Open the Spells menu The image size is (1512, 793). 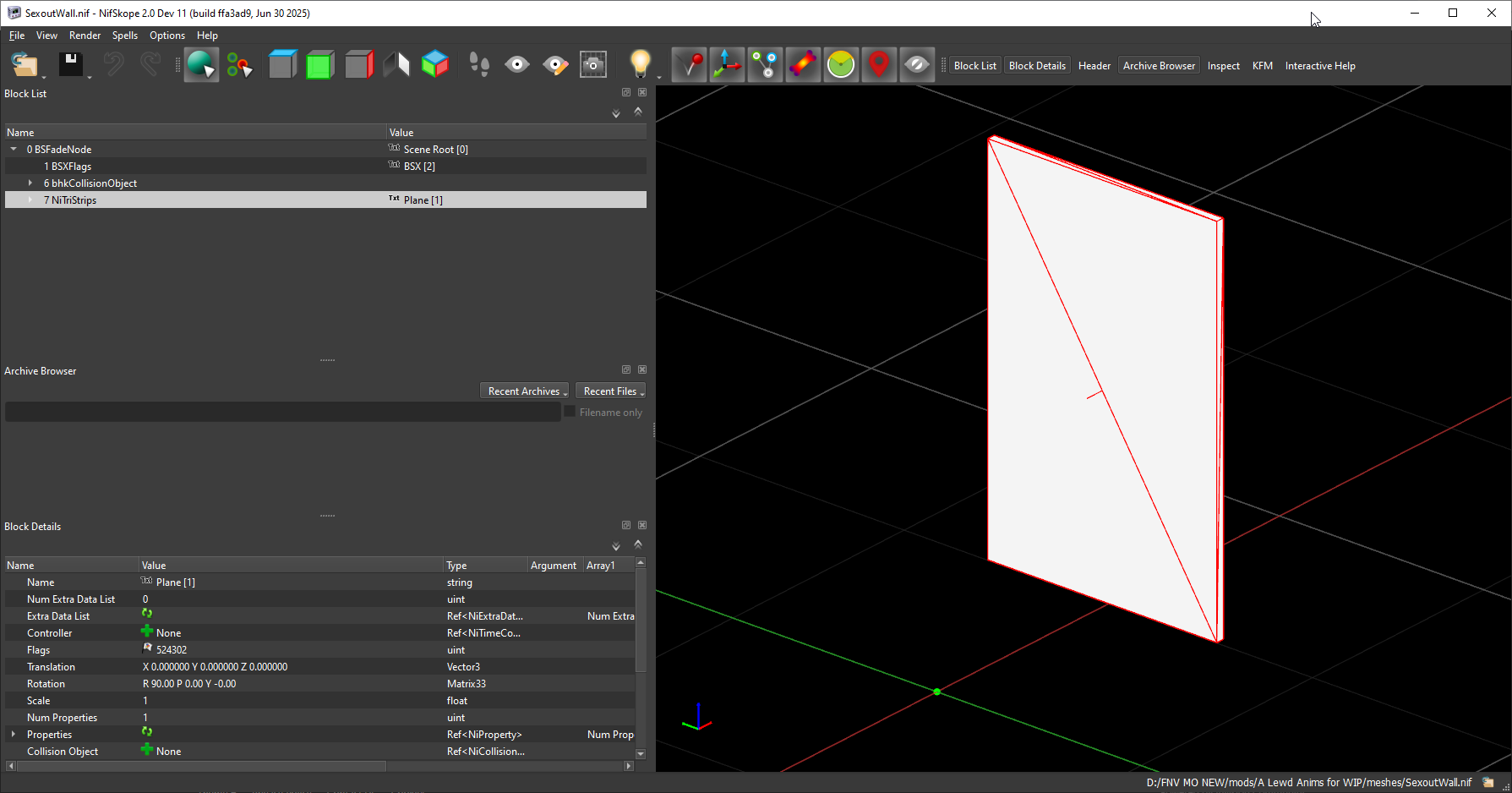click(125, 36)
